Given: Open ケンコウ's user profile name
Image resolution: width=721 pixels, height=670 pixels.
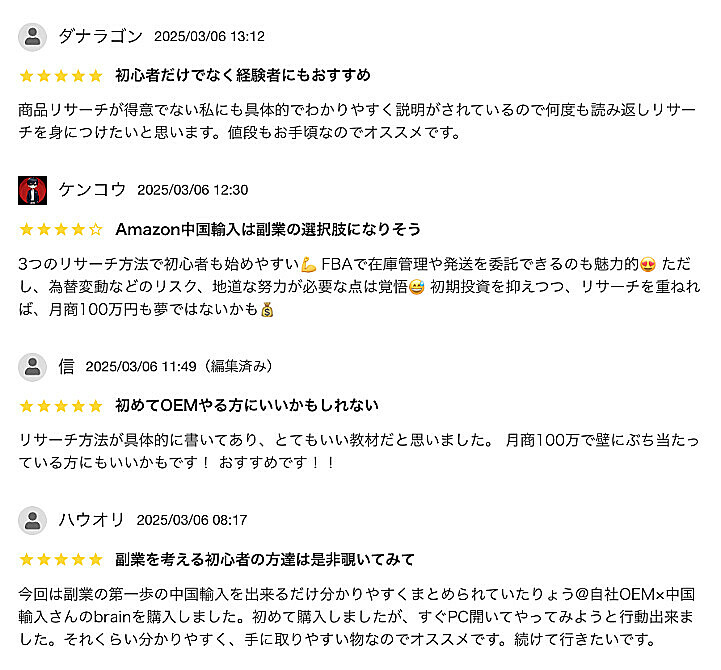Looking at the screenshot, I should (92, 190).
